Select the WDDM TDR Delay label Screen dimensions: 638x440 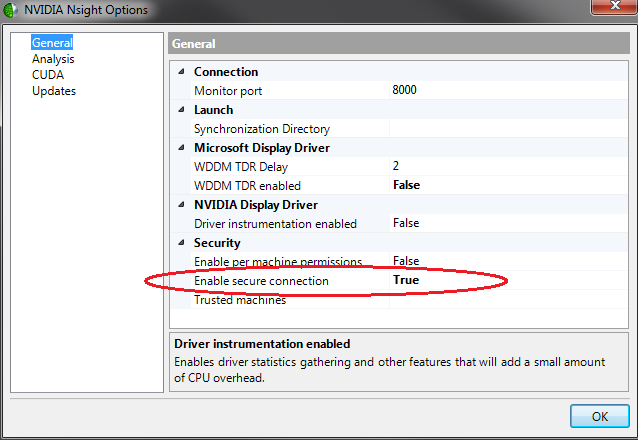[x=241, y=167]
